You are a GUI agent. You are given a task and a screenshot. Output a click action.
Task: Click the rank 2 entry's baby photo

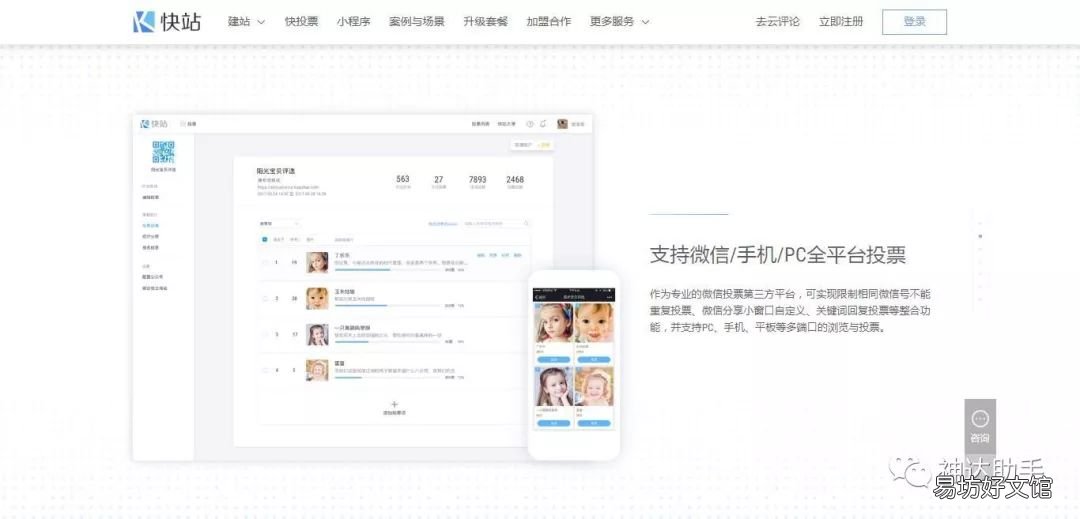coord(318,299)
